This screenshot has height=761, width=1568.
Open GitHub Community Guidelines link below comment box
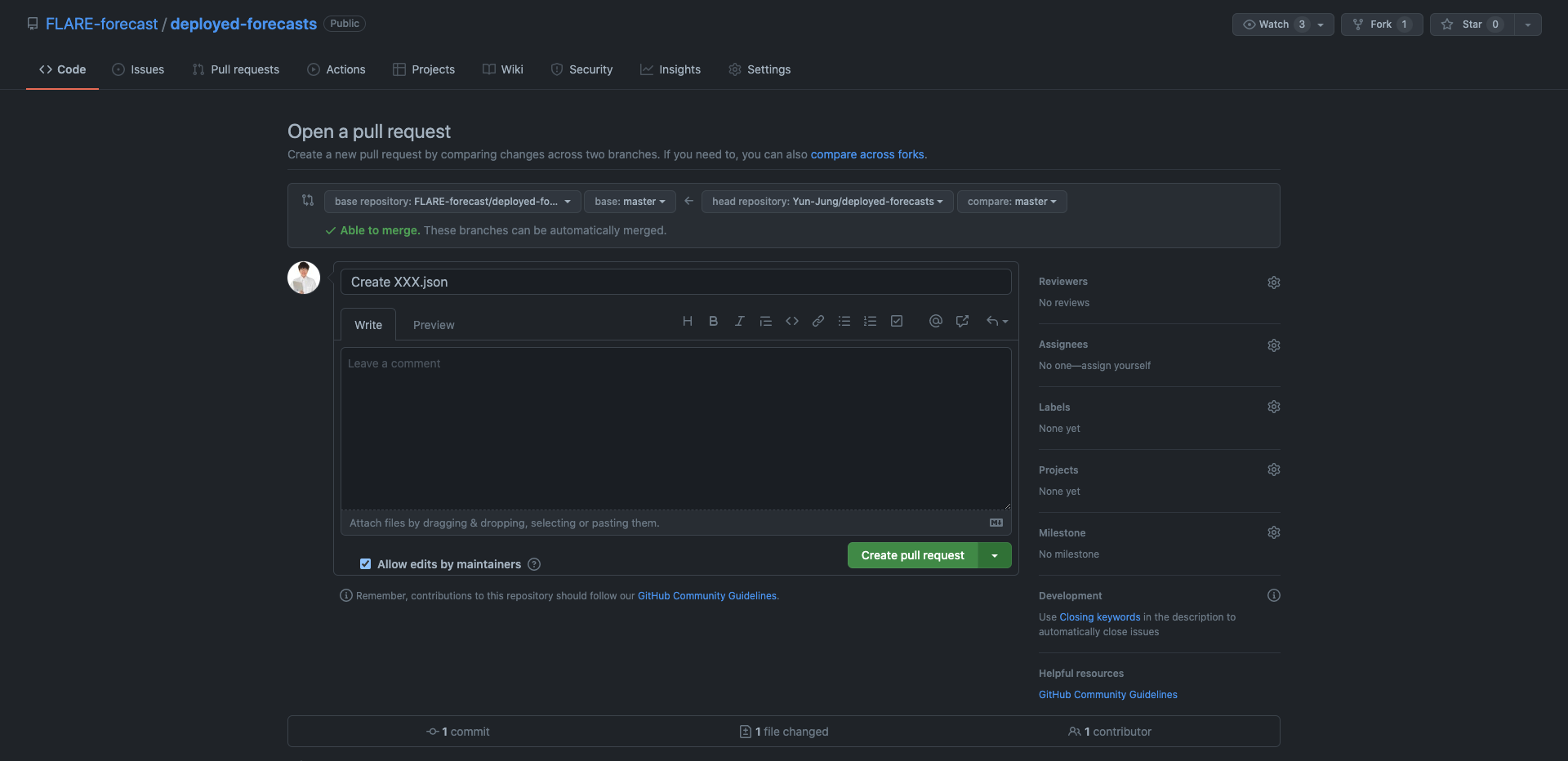coord(707,596)
